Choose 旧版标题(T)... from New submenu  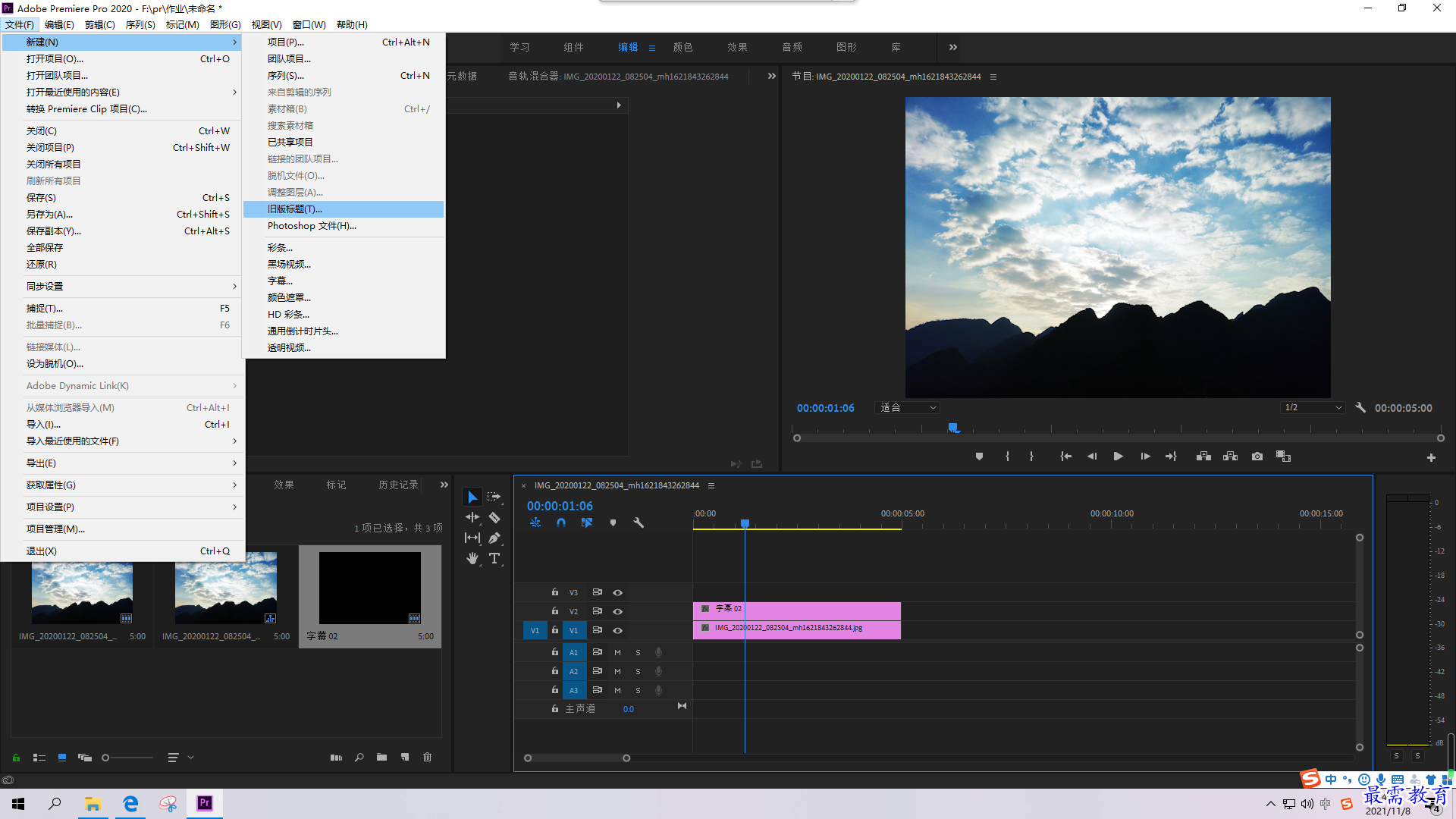click(344, 209)
